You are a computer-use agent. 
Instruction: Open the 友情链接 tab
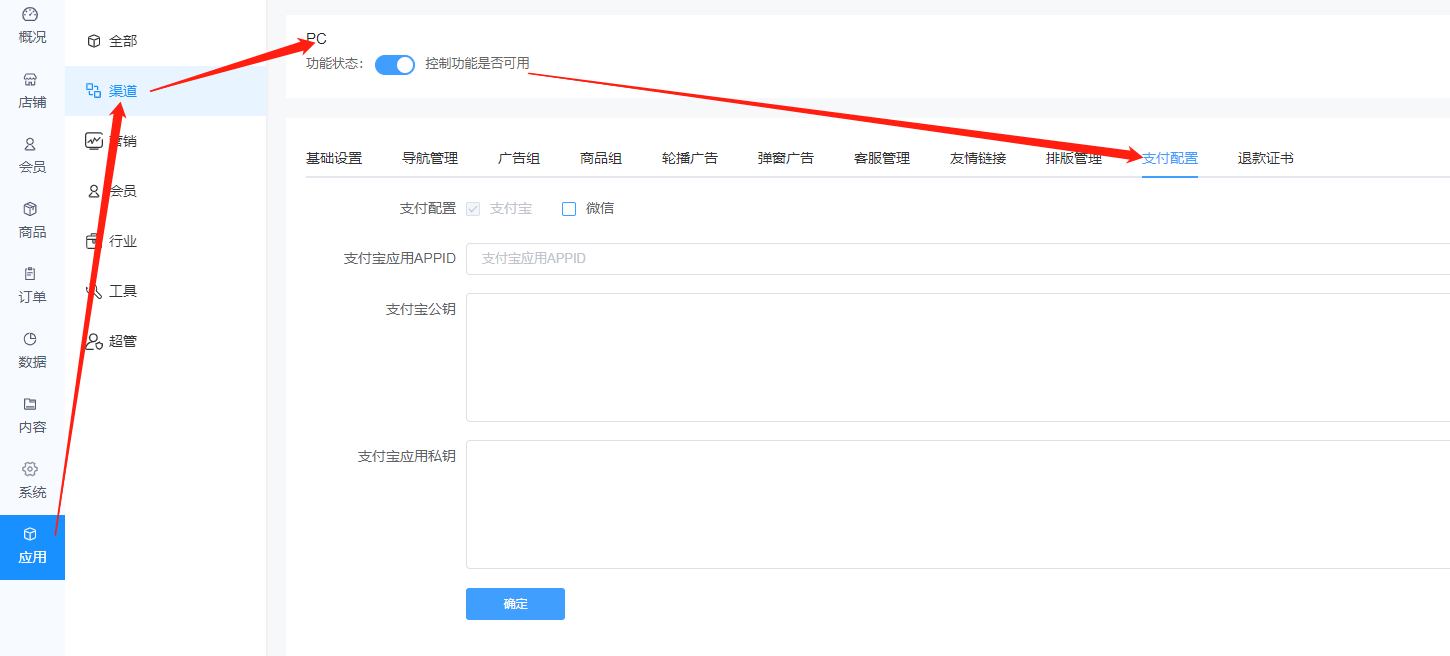[x=978, y=158]
